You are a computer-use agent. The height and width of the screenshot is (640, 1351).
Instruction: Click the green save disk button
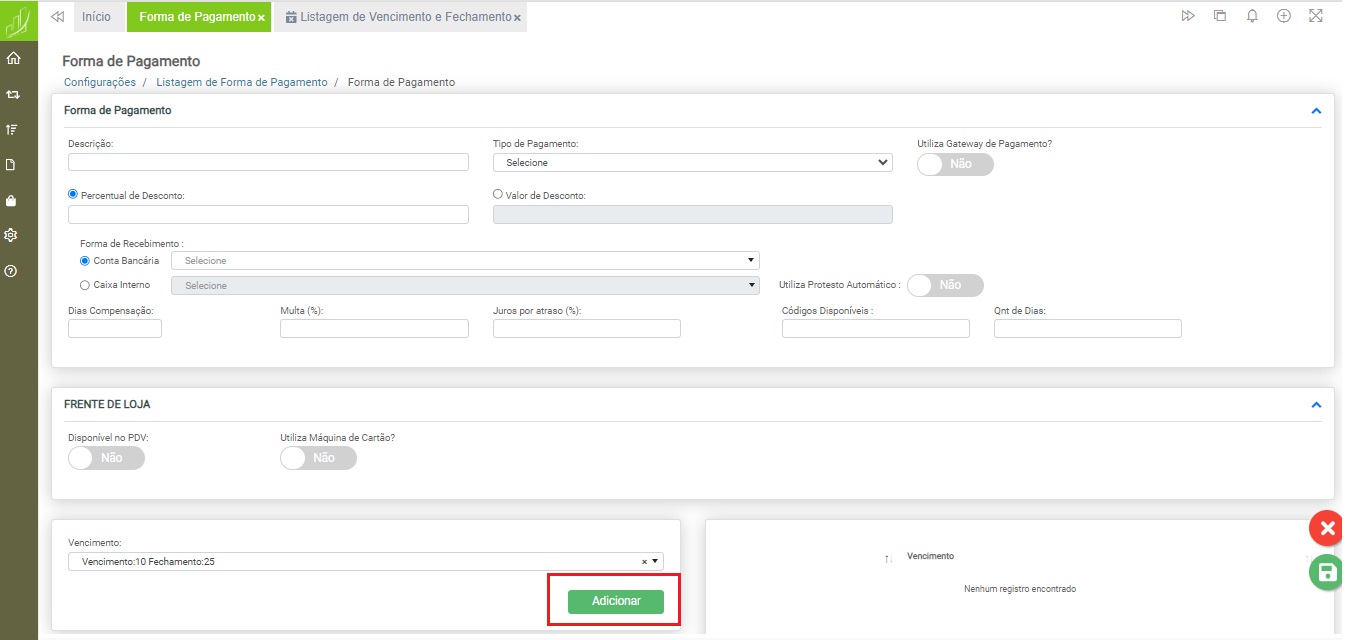coord(1327,572)
